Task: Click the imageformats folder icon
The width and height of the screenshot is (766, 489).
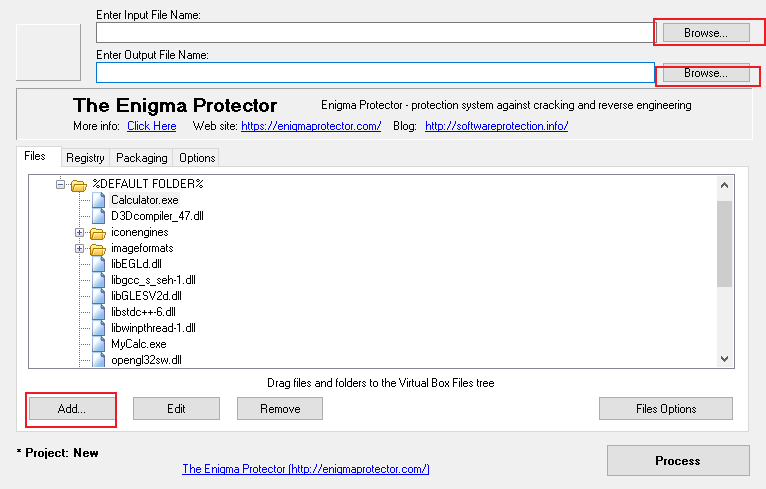Action: tap(98, 249)
